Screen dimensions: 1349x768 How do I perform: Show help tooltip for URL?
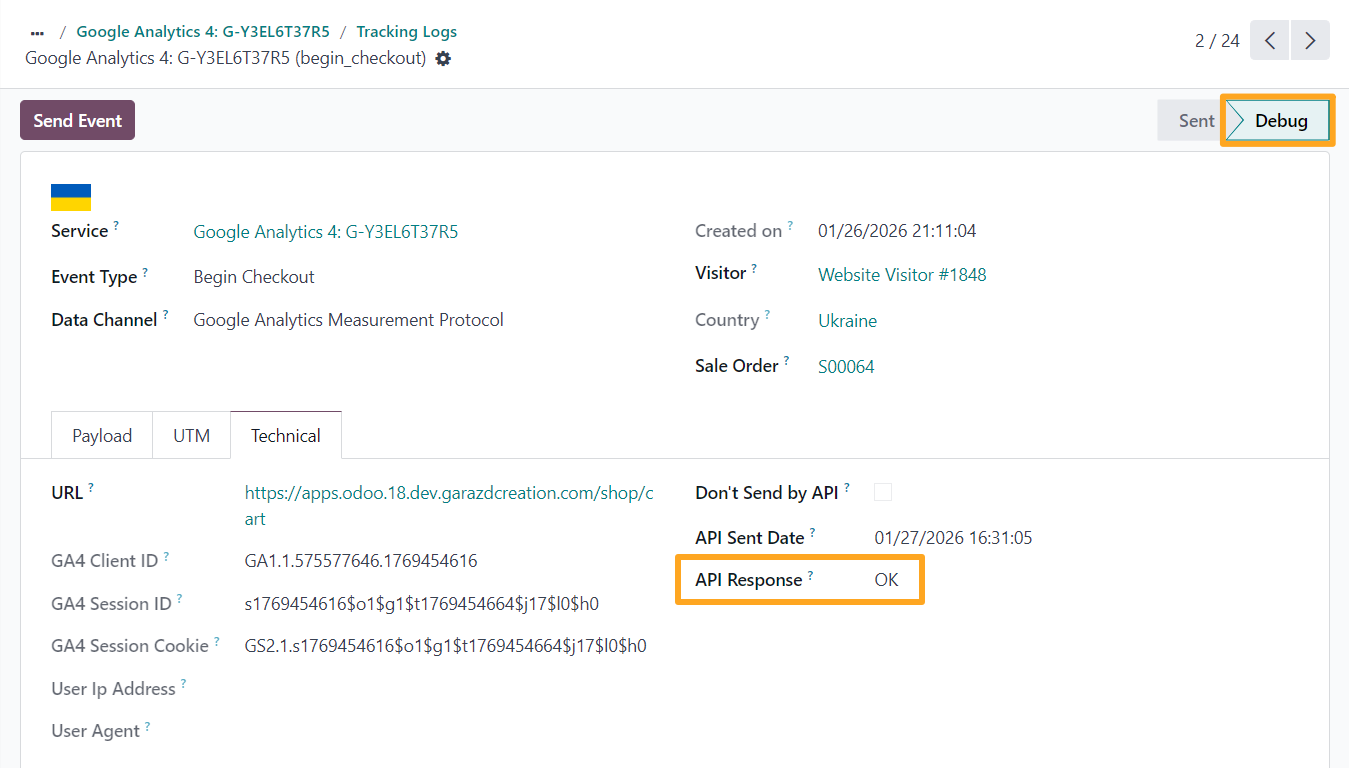[x=91, y=487]
